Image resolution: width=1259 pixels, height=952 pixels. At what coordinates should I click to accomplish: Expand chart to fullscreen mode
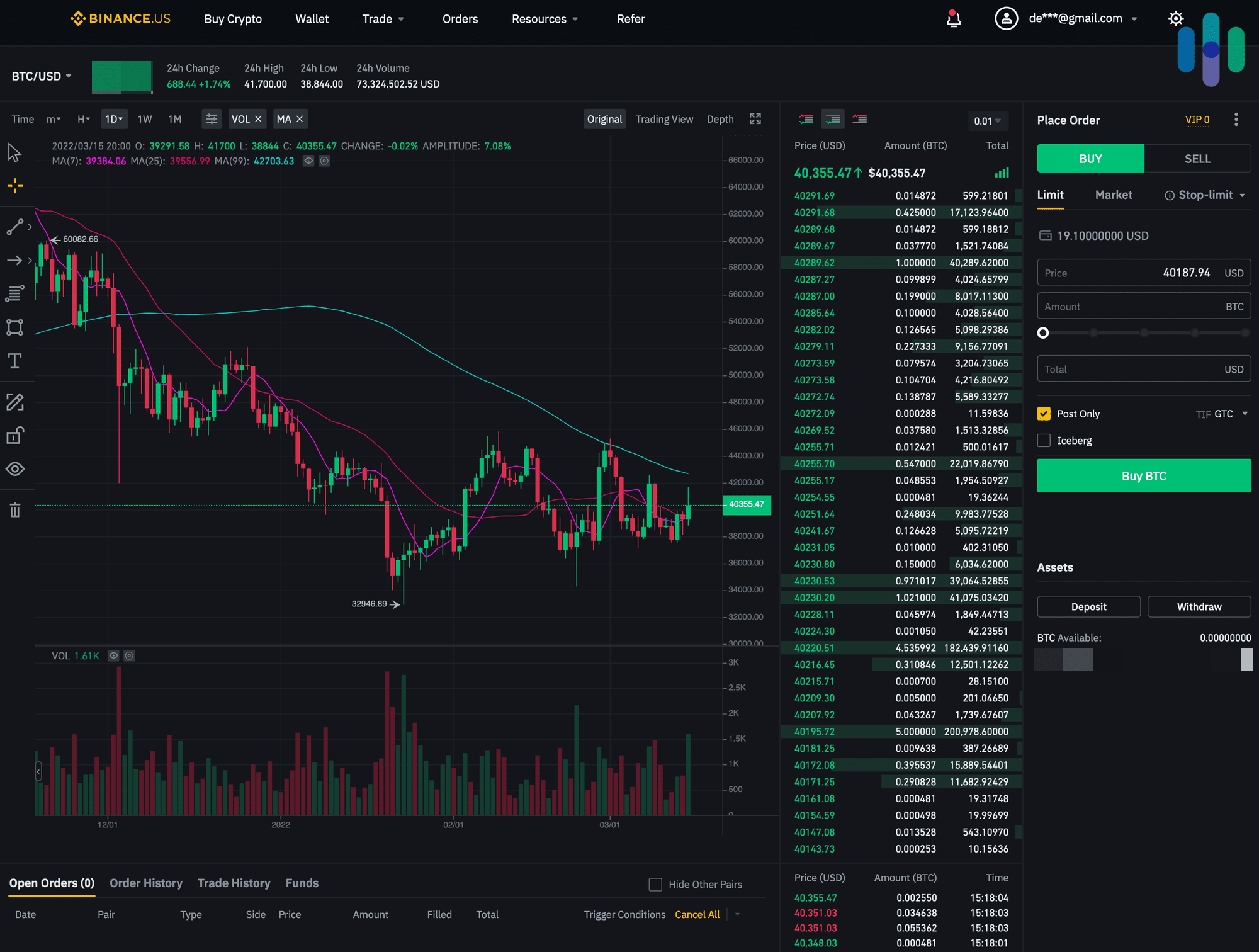[x=755, y=118]
